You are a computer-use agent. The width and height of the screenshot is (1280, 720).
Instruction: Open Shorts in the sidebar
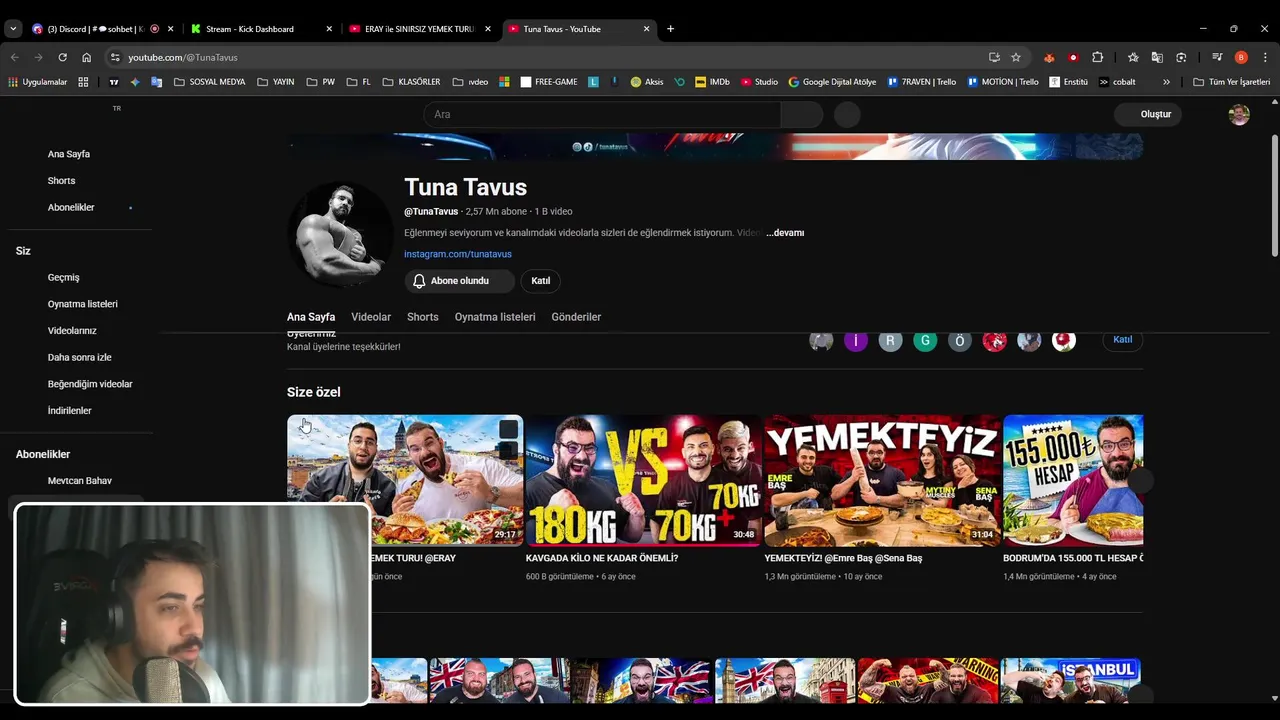[x=61, y=181]
